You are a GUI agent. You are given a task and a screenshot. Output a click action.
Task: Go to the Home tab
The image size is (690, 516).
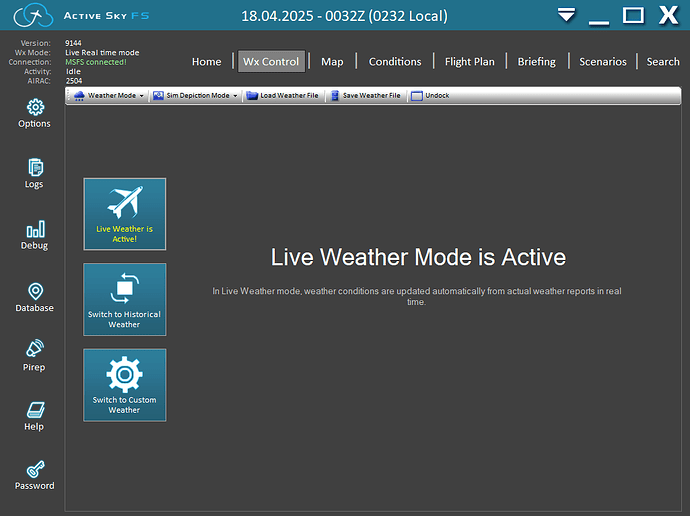[206, 62]
